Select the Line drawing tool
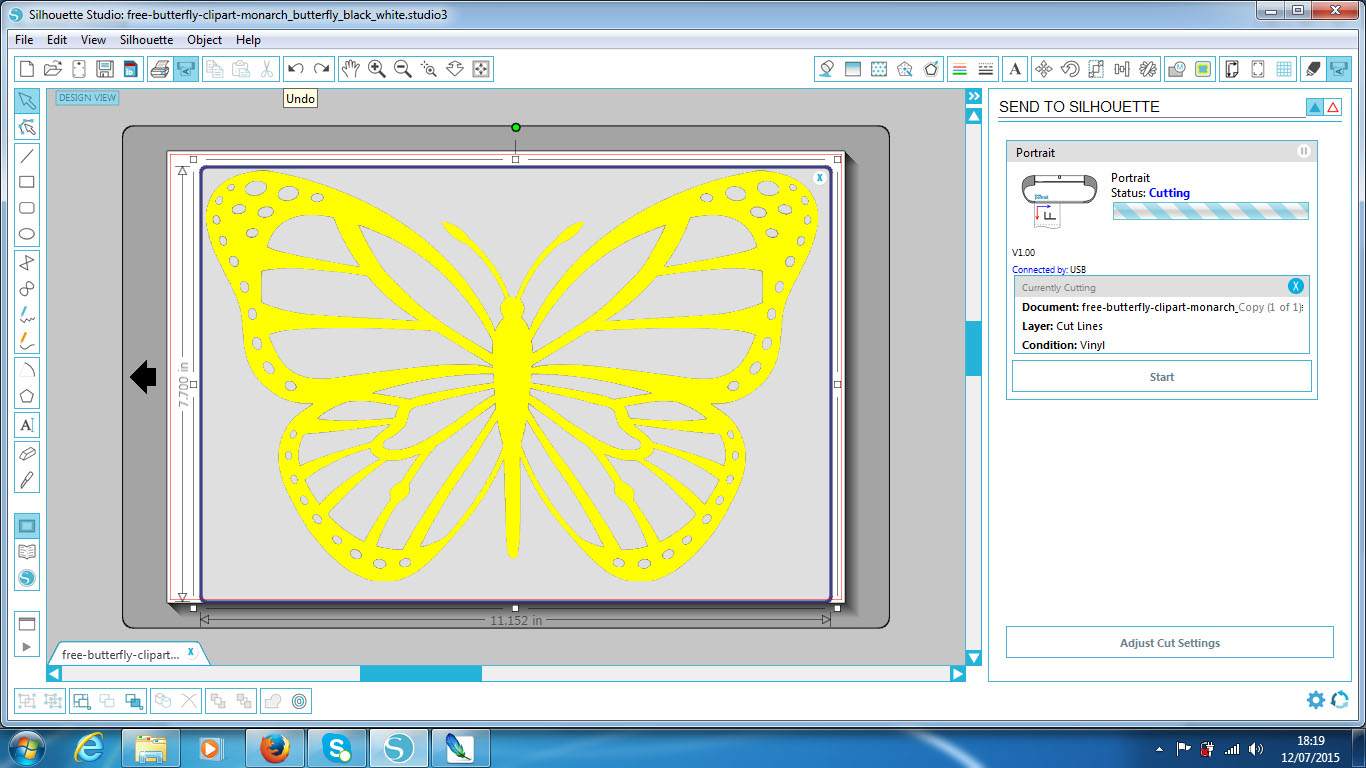1366x768 pixels. click(x=27, y=155)
